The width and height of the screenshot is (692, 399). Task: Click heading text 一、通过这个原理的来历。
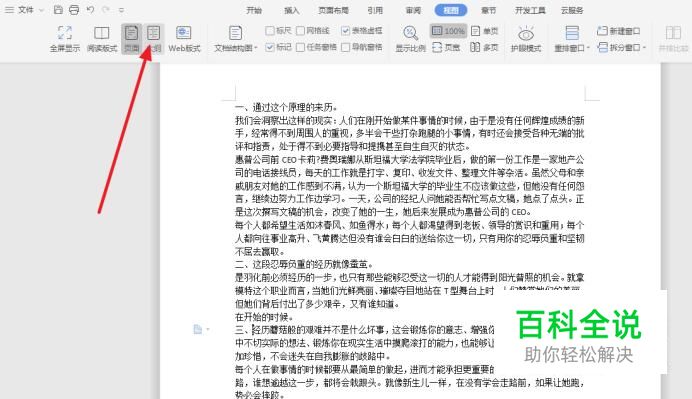[287, 107]
